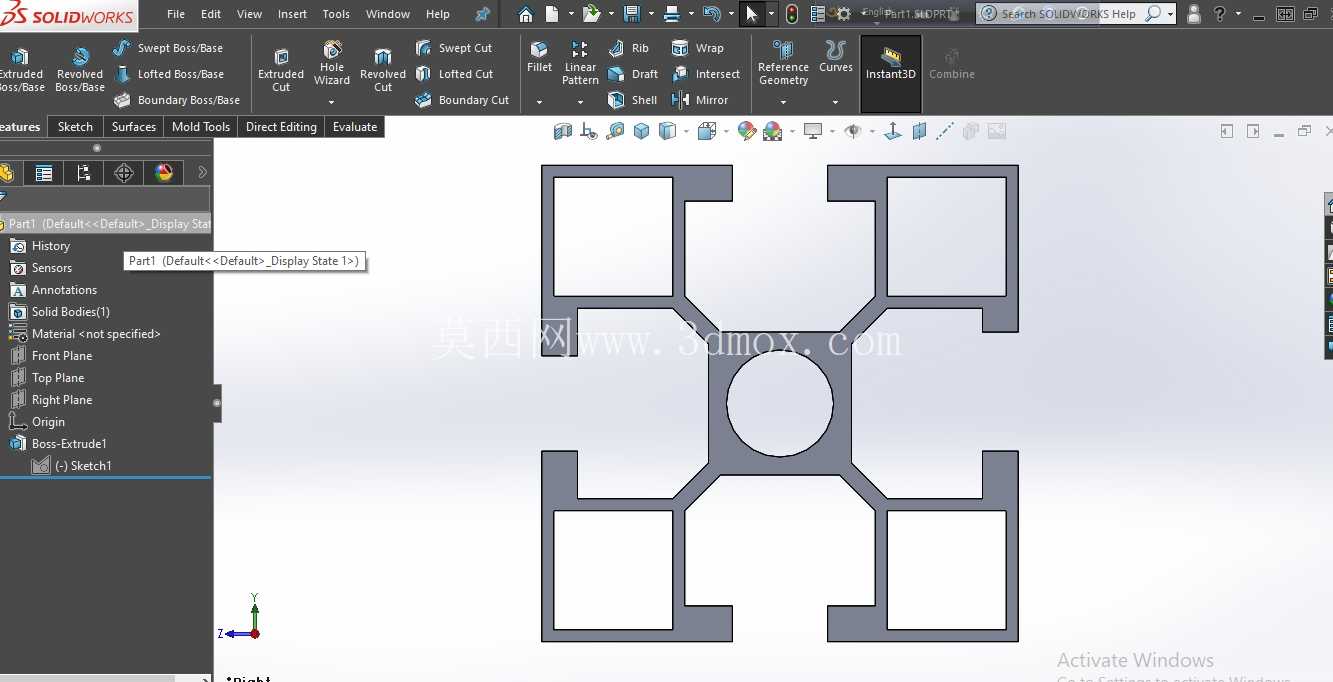Image resolution: width=1333 pixels, height=682 pixels.
Task: Select the Revolved Cut tool
Action: point(383,69)
